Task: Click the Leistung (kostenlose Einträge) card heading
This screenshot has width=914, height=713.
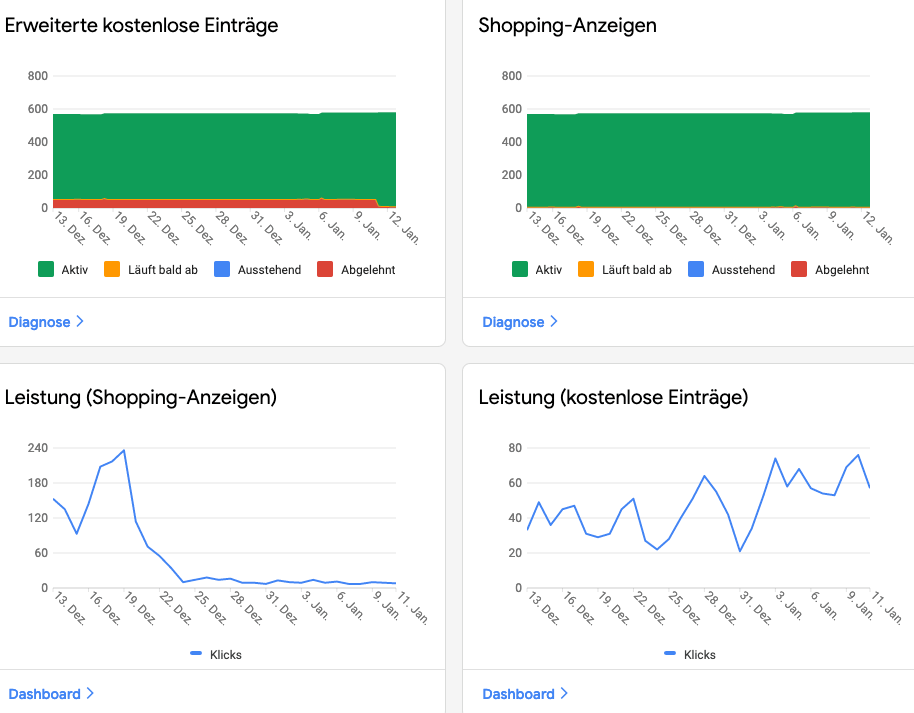Action: pos(613,397)
